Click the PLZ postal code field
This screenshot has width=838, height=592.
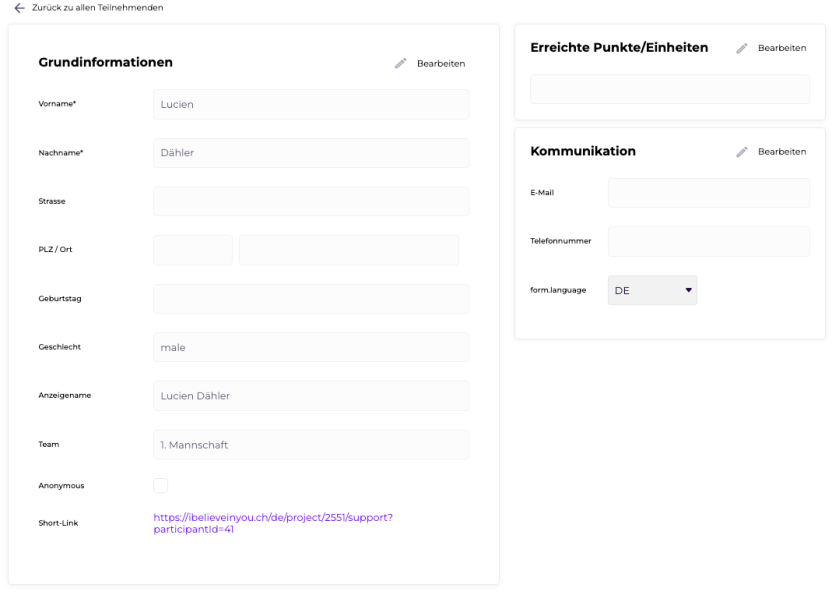(193, 250)
